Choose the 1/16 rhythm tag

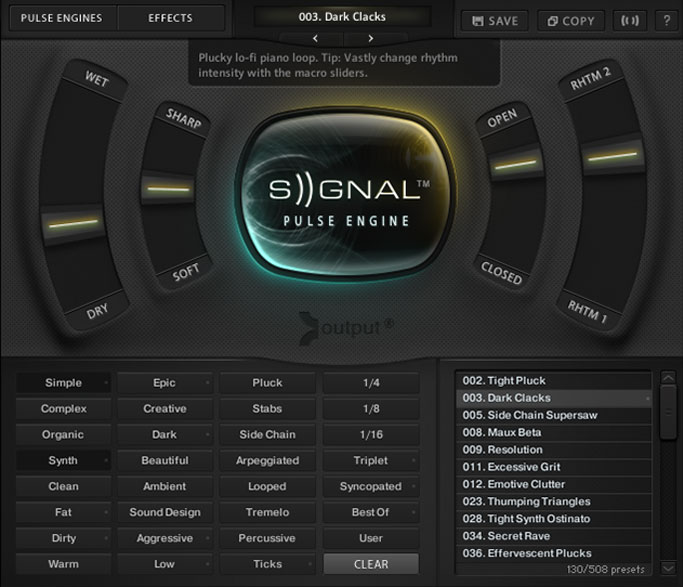371,435
